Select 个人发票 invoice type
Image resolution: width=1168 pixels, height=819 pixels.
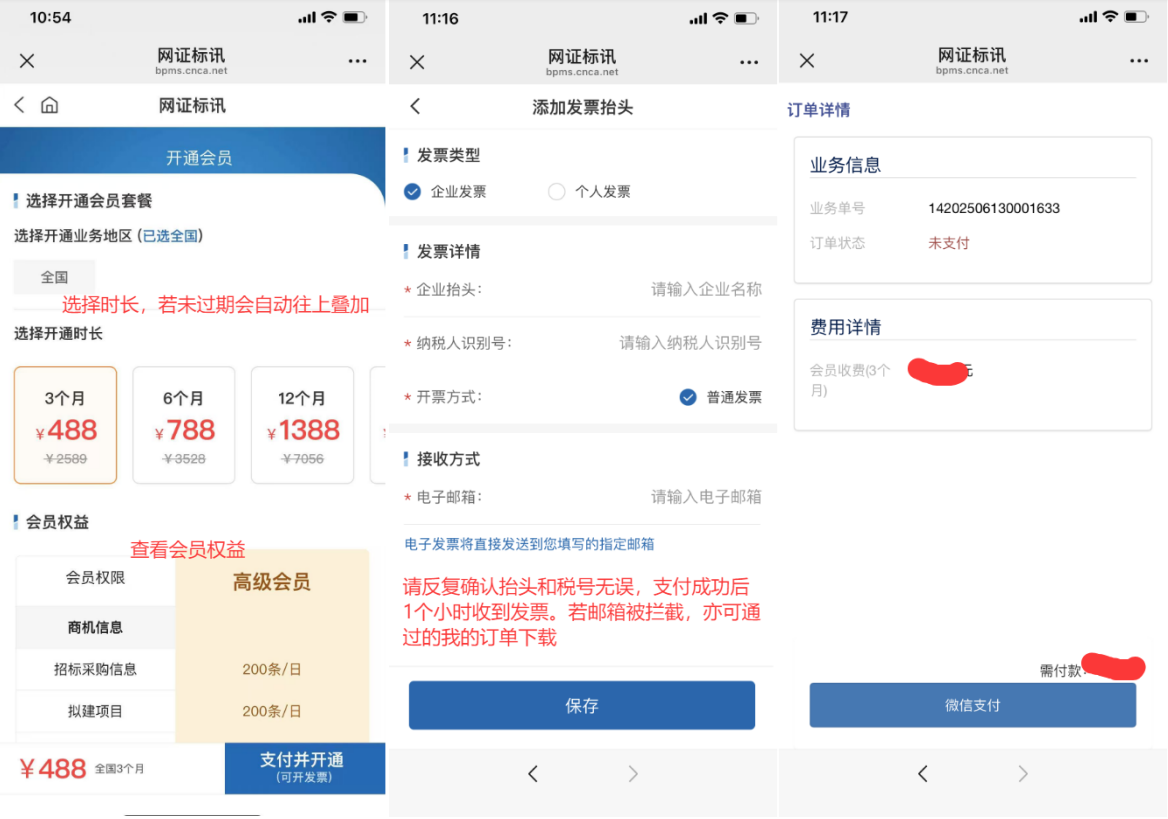click(x=557, y=192)
